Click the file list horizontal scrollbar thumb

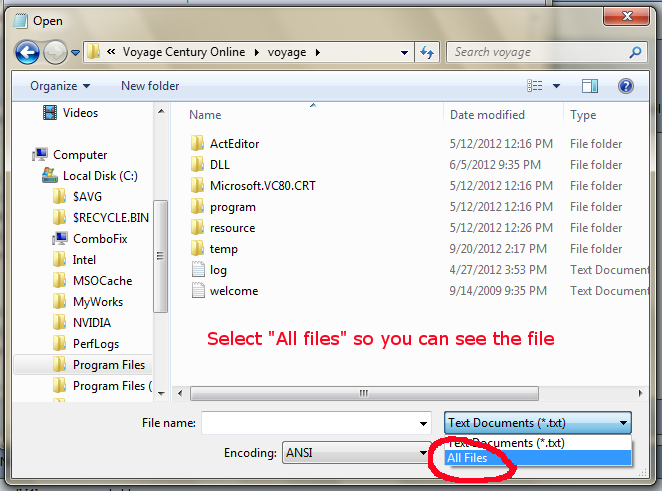(364, 393)
